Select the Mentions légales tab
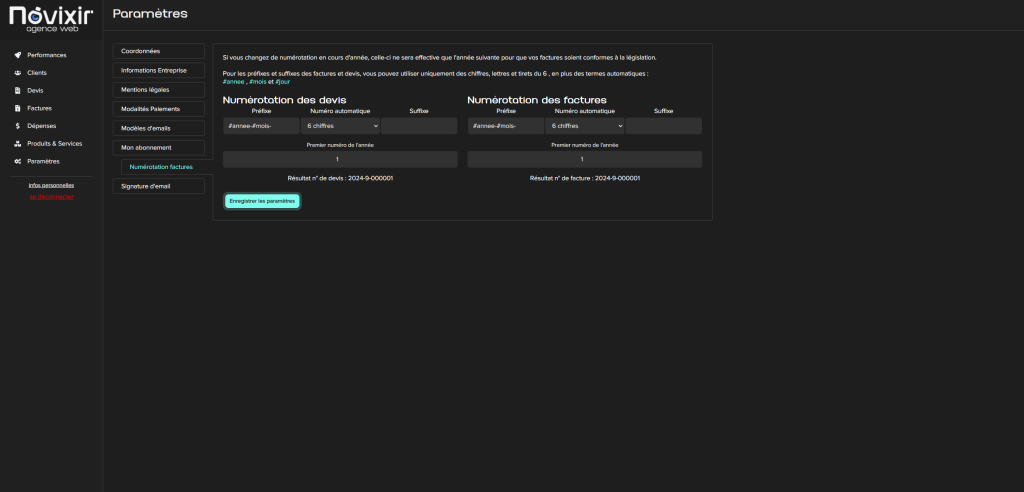 pos(158,90)
